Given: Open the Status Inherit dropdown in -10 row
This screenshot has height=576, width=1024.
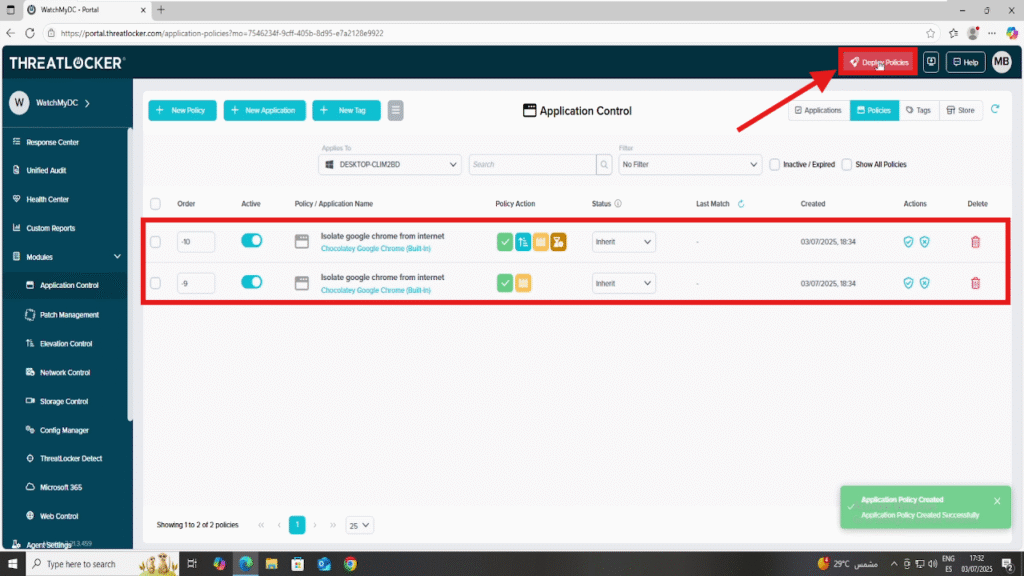Looking at the screenshot, I should pyautogui.click(x=624, y=242).
